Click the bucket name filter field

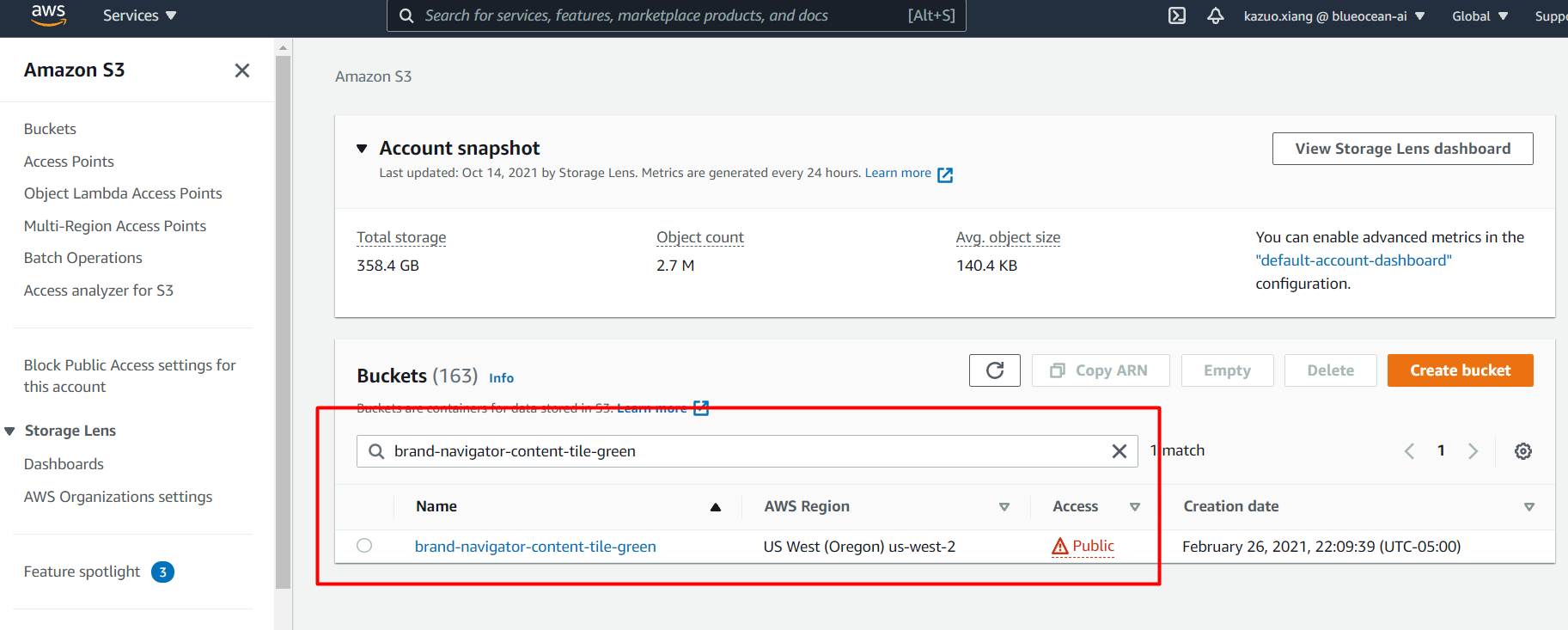pos(747,451)
